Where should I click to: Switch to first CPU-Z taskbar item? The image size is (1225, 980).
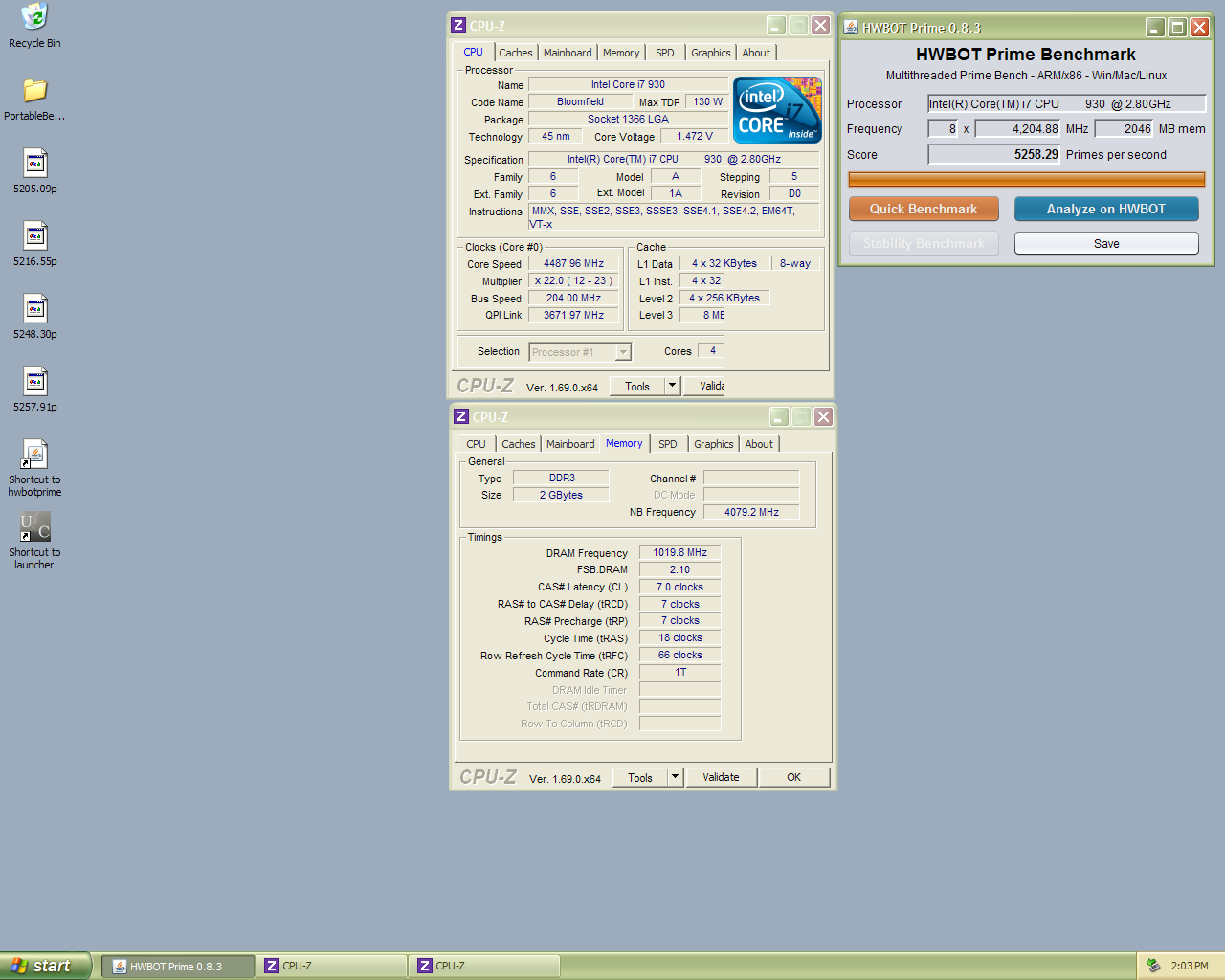point(331,967)
